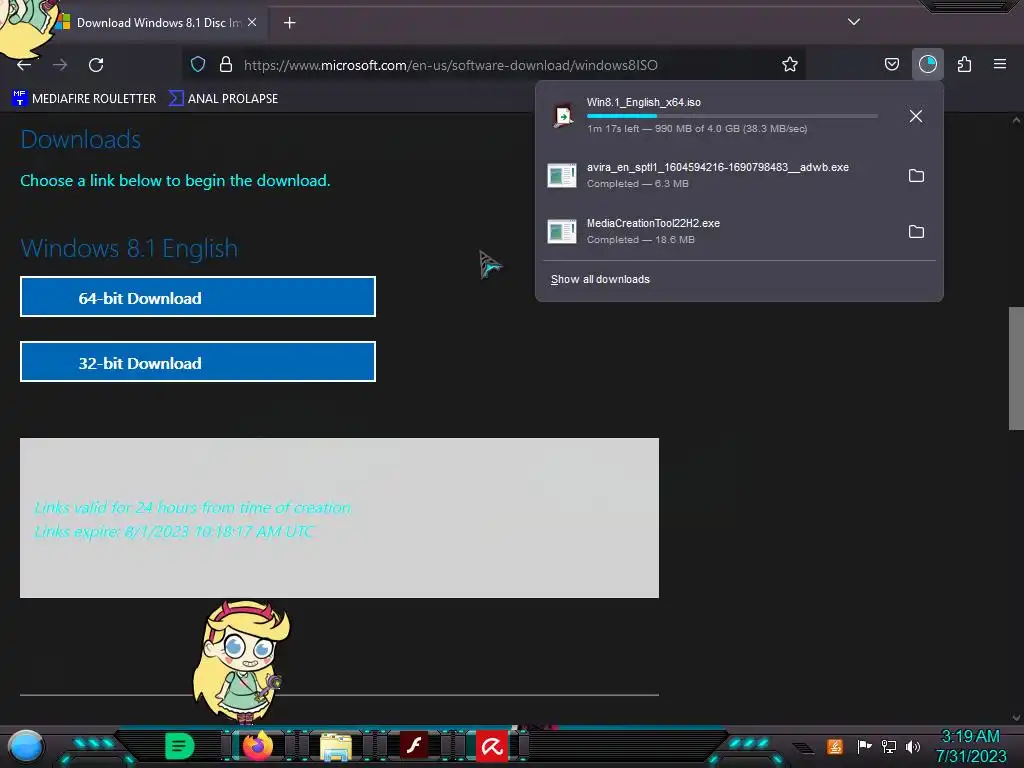Click the 64-bit Download button
The image size is (1024, 768).
(198, 296)
